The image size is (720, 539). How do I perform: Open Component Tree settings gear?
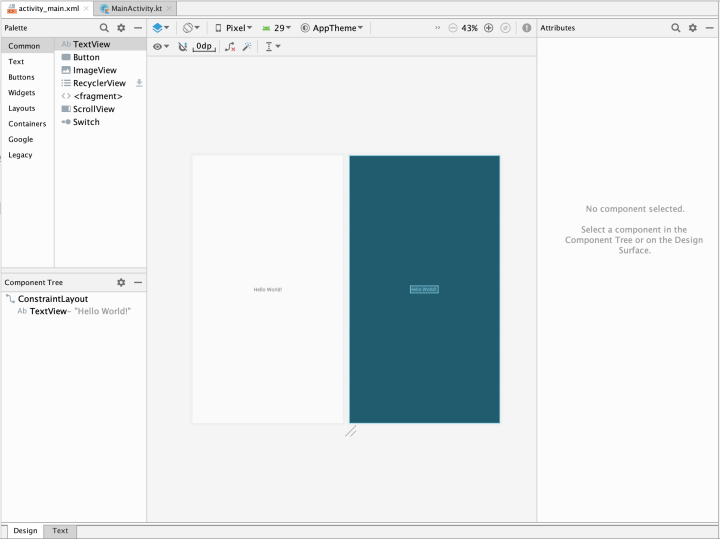[121, 282]
